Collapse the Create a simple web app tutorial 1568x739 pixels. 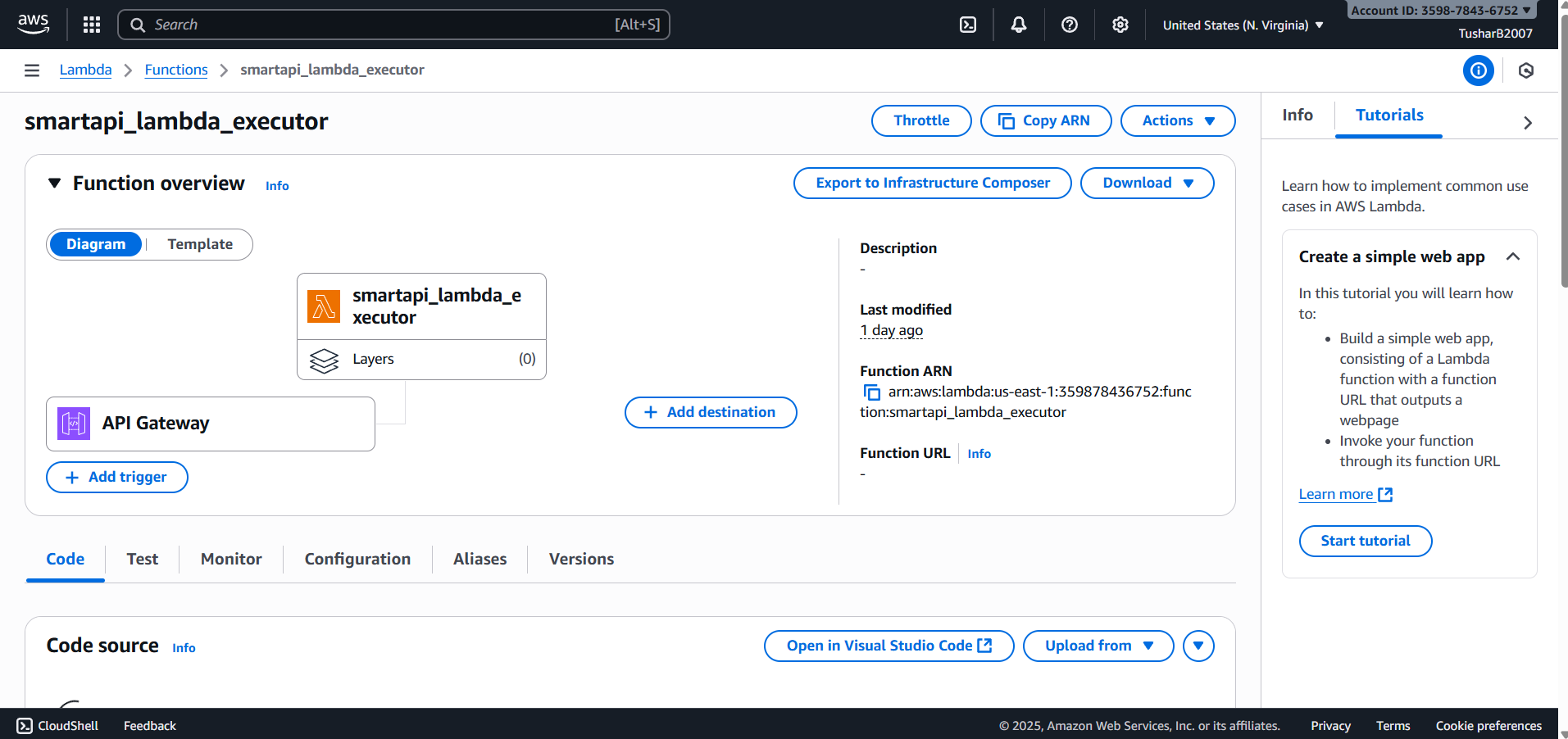coord(1513,256)
